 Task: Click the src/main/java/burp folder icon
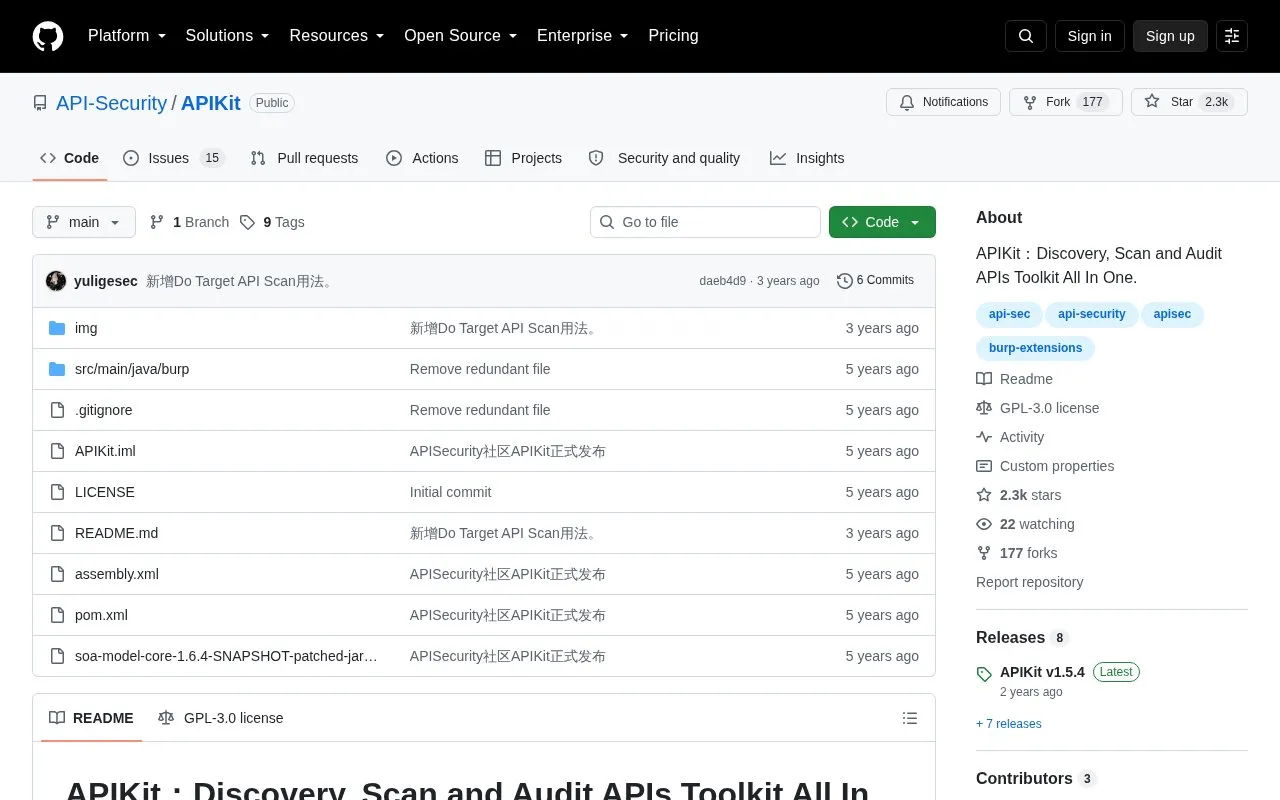click(x=57, y=369)
